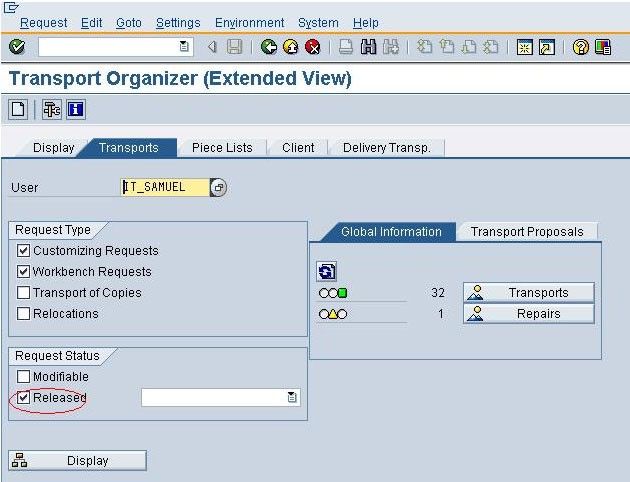This screenshot has width=630, height=482.
Task: Click the red Cancel icon
Action: (x=313, y=47)
